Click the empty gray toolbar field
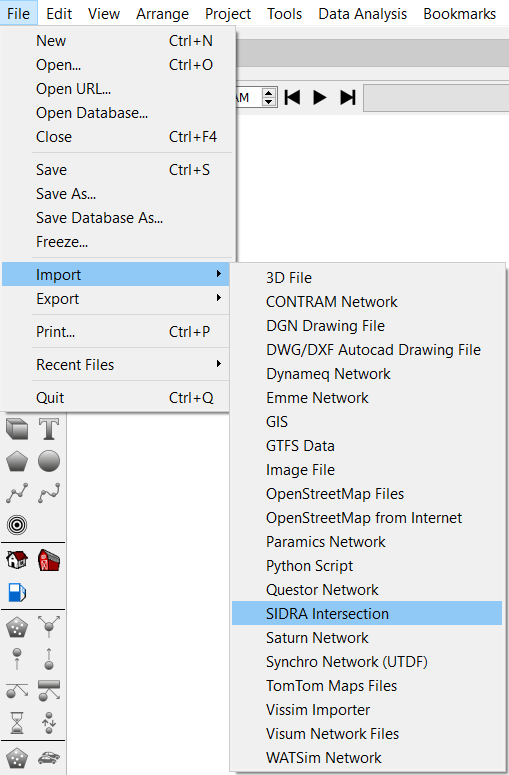509x775 pixels. (x=436, y=98)
